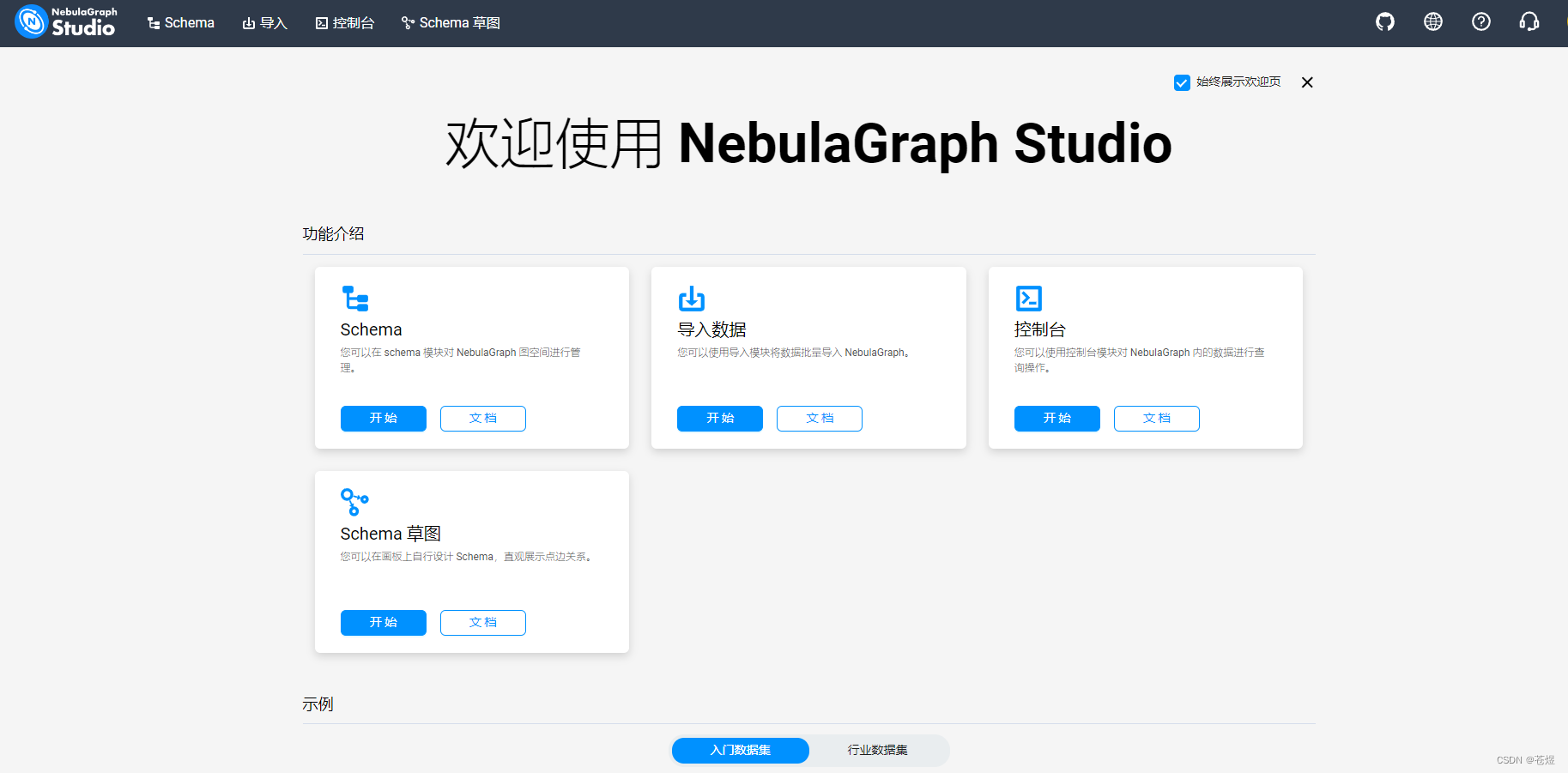Open Schema in the top navigation
Viewport: 1568px width, 773px height.
181,23
